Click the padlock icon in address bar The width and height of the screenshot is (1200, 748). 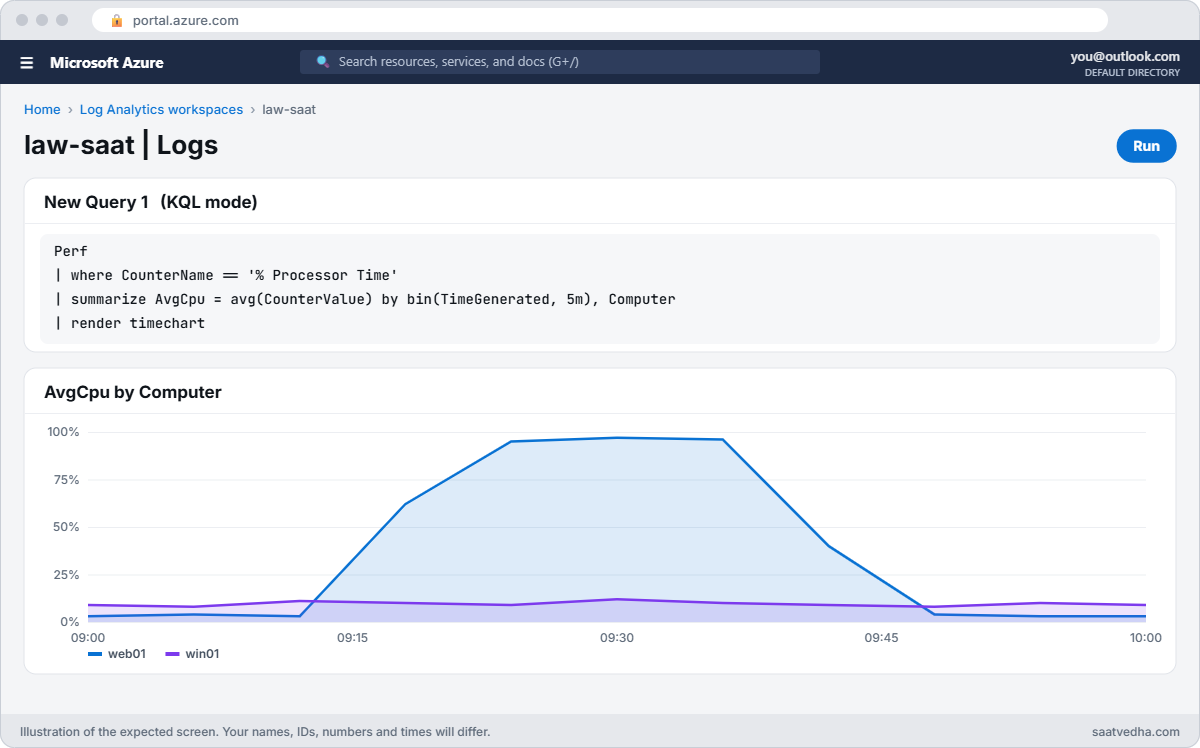click(117, 20)
